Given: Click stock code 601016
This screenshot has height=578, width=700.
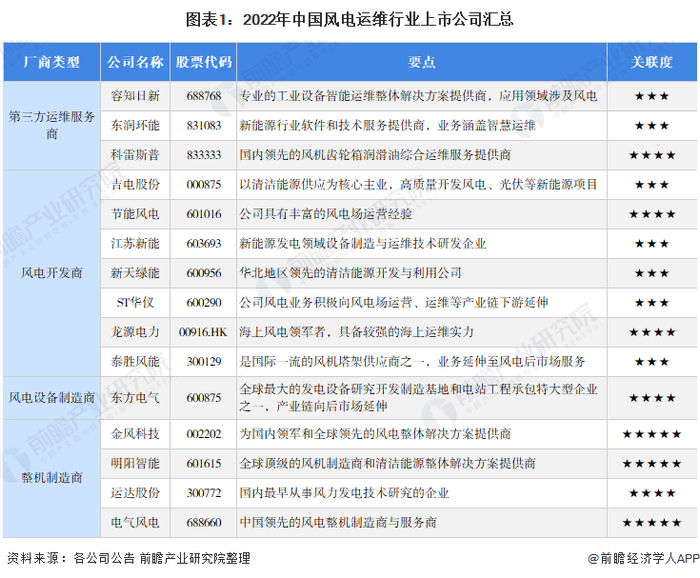Looking at the screenshot, I should click(204, 214).
